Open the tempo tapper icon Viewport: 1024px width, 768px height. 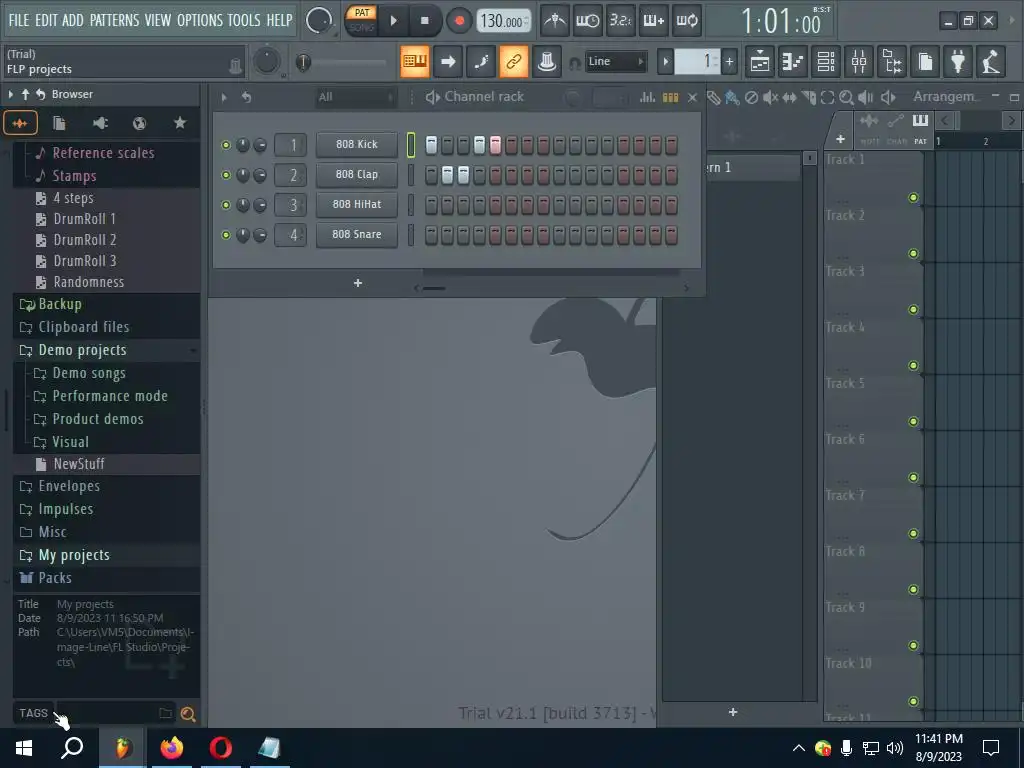pyautogui.click(x=991, y=61)
